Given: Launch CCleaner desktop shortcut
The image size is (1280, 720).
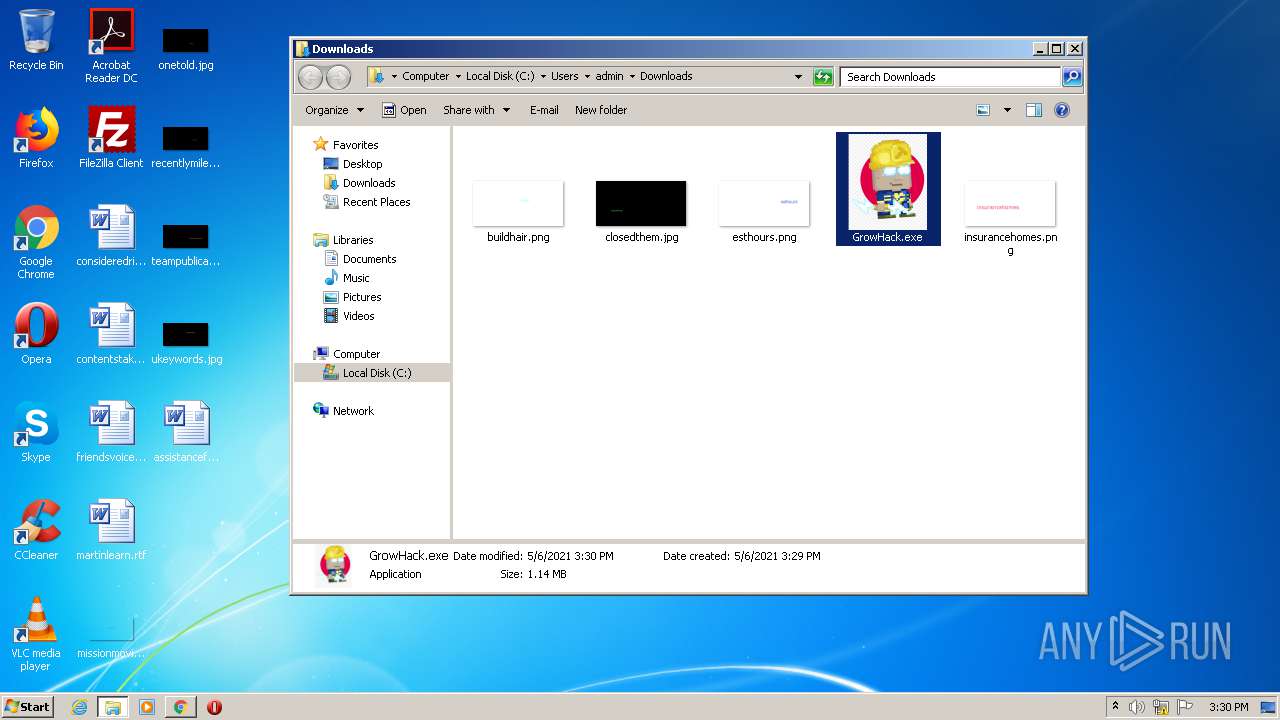Looking at the screenshot, I should (36, 530).
